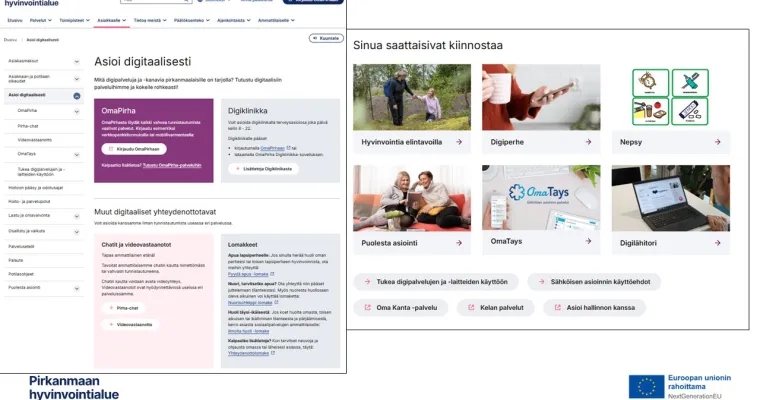Click the Nepsy breakfast food pictogram
Image resolution: width=760 pixels, height=400 pixels.
tap(650, 111)
